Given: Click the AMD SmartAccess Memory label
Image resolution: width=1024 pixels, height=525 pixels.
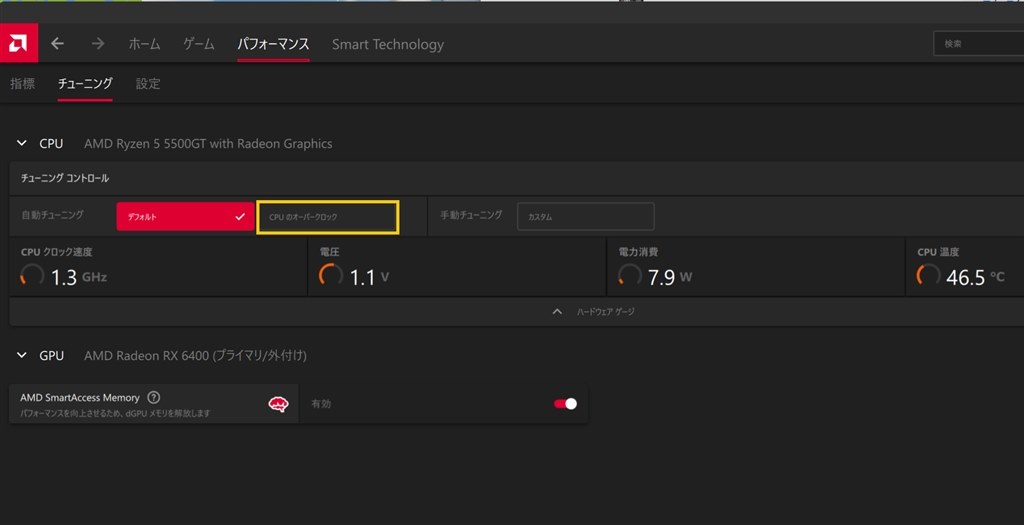Looking at the screenshot, I should click(x=80, y=398).
